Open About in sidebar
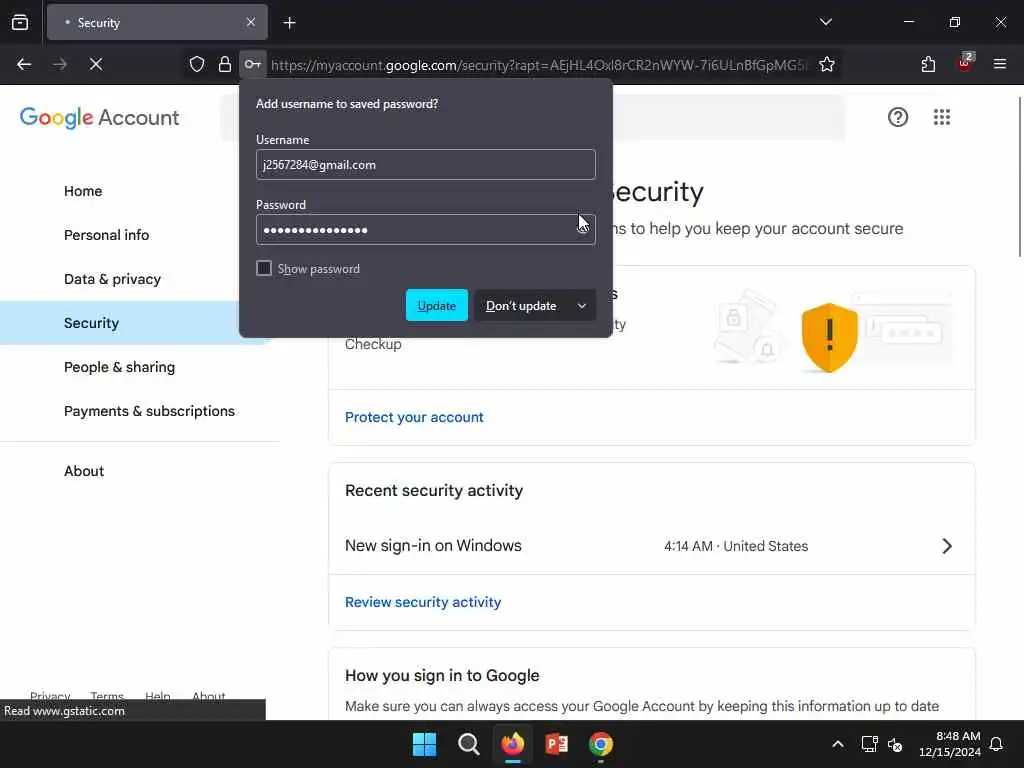Screen dimensions: 1024x768 pyautogui.click(x=84, y=472)
